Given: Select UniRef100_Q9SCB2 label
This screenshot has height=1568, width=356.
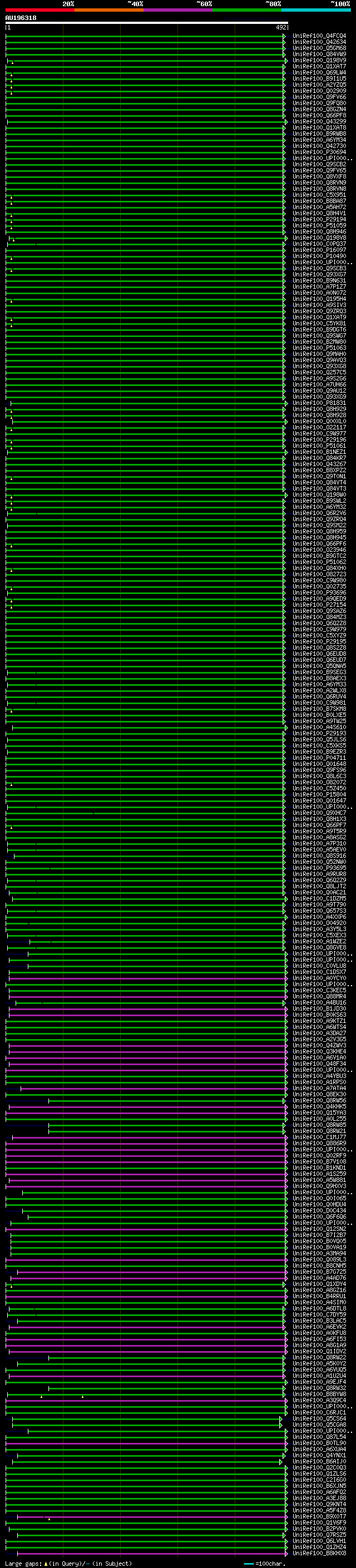Looking at the screenshot, I should [x=319, y=164].
